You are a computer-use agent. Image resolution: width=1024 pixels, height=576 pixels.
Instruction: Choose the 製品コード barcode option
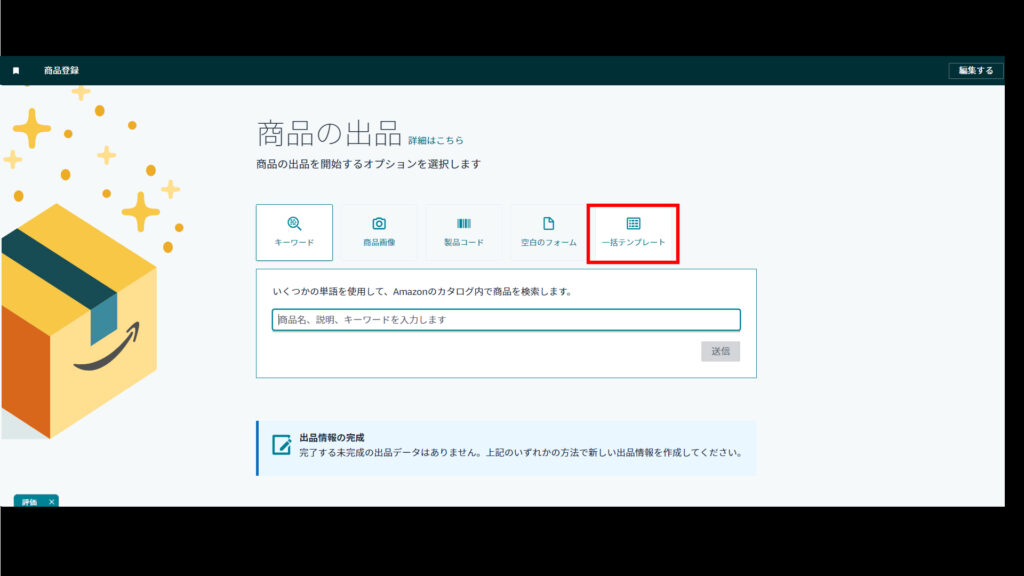pos(464,232)
